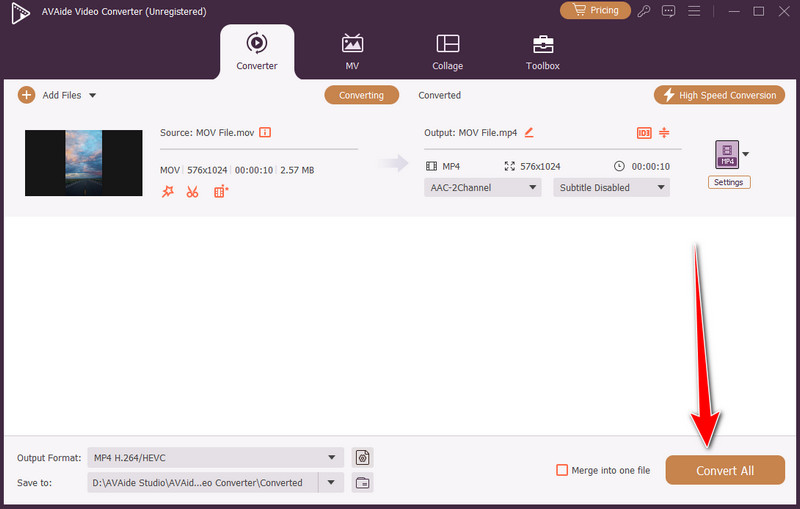
Task: Enable Merge into one file checkbox
Action: (x=563, y=470)
